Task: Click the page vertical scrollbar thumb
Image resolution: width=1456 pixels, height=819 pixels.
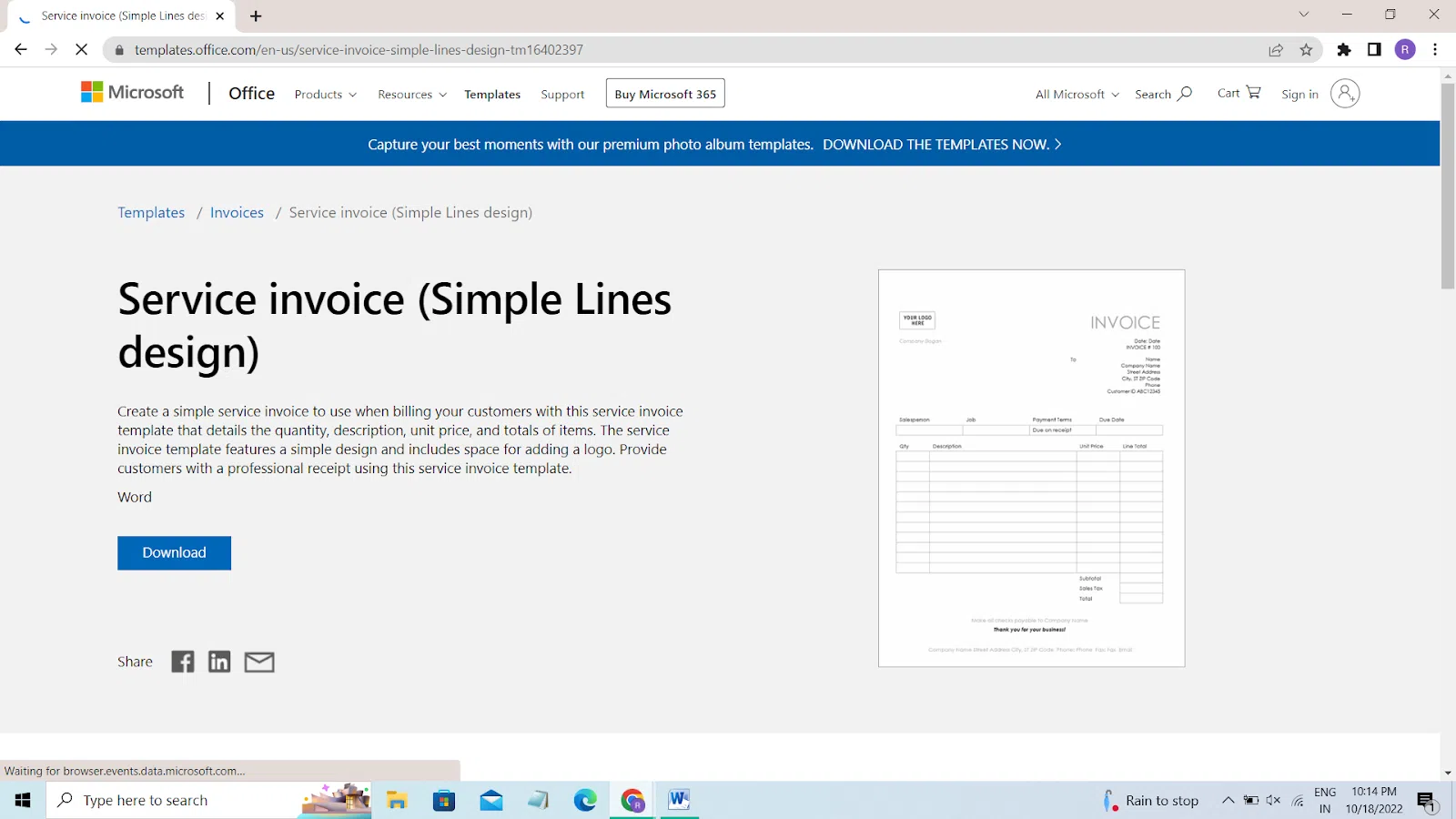Action: click(x=1448, y=186)
